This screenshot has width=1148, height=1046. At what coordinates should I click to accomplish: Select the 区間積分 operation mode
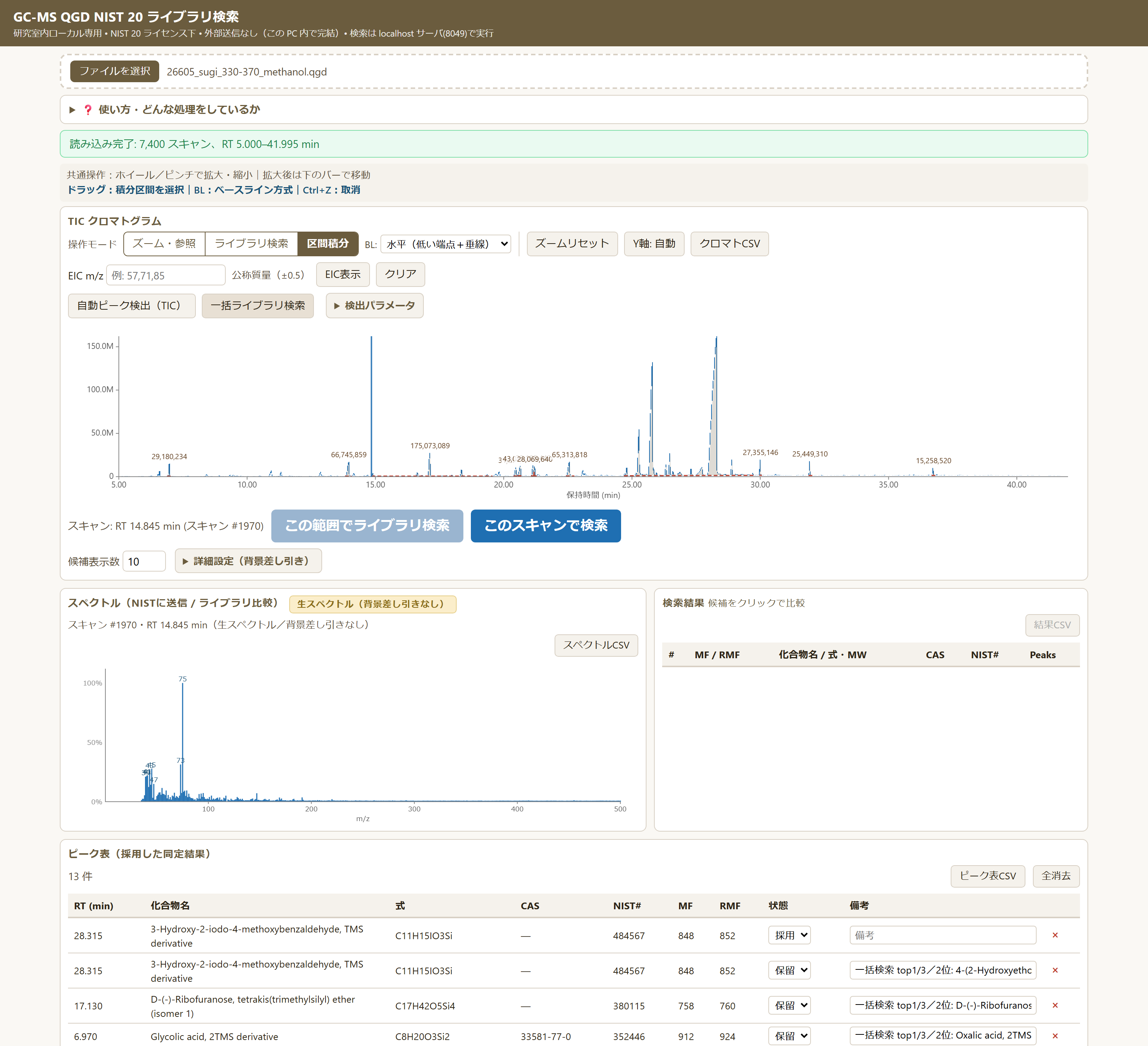(x=327, y=244)
